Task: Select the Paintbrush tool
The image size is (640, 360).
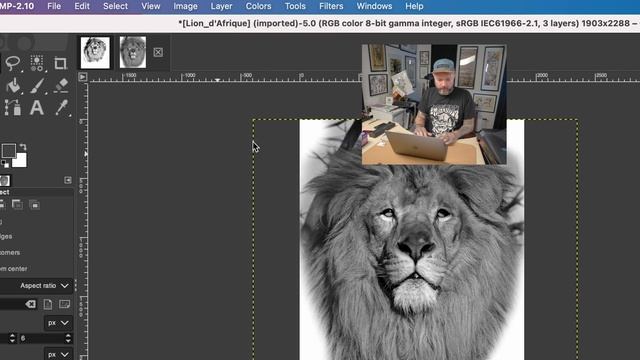Action: pos(37,85)
